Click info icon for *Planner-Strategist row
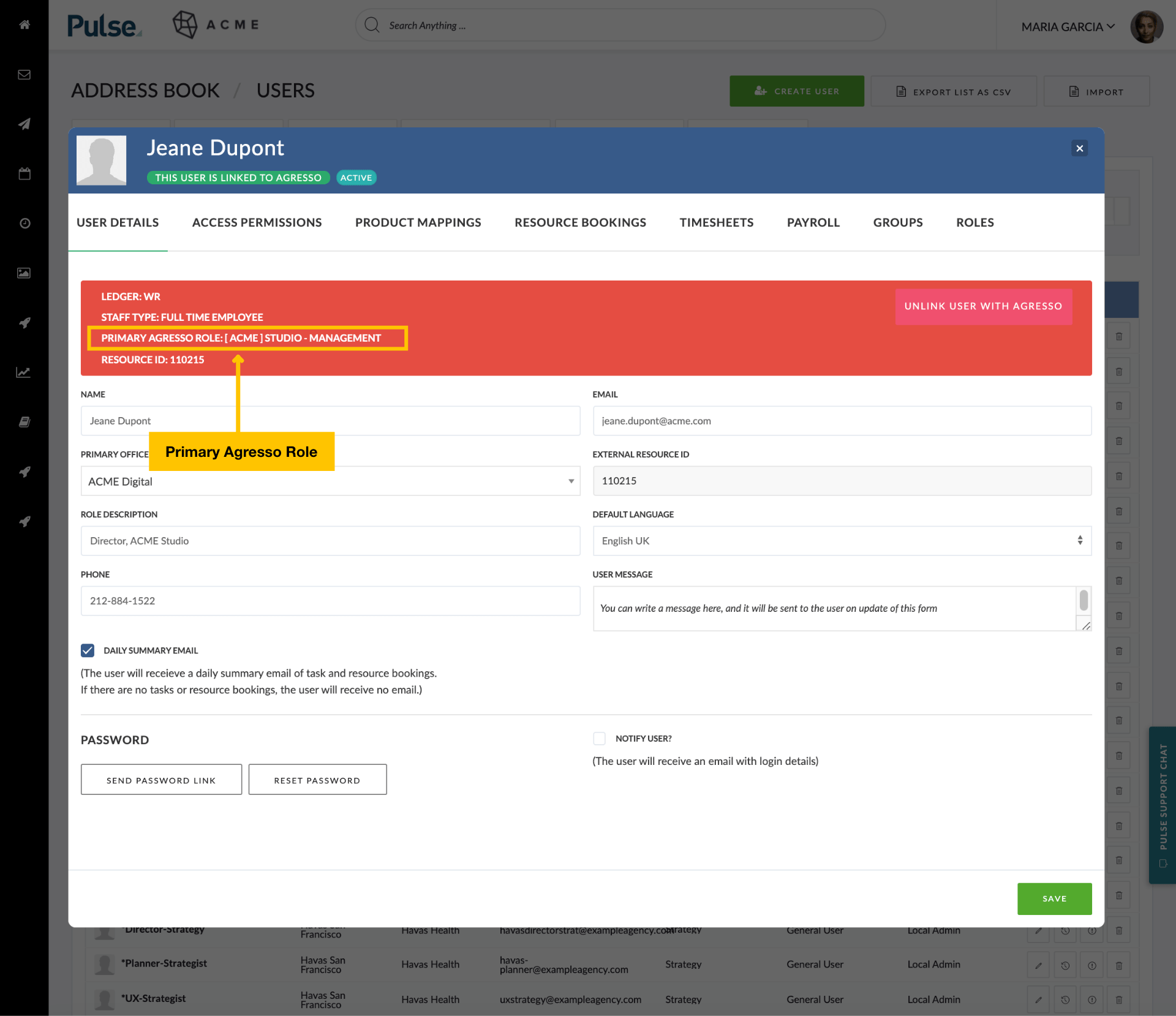1176x1016 pixels. (1092, 965)
